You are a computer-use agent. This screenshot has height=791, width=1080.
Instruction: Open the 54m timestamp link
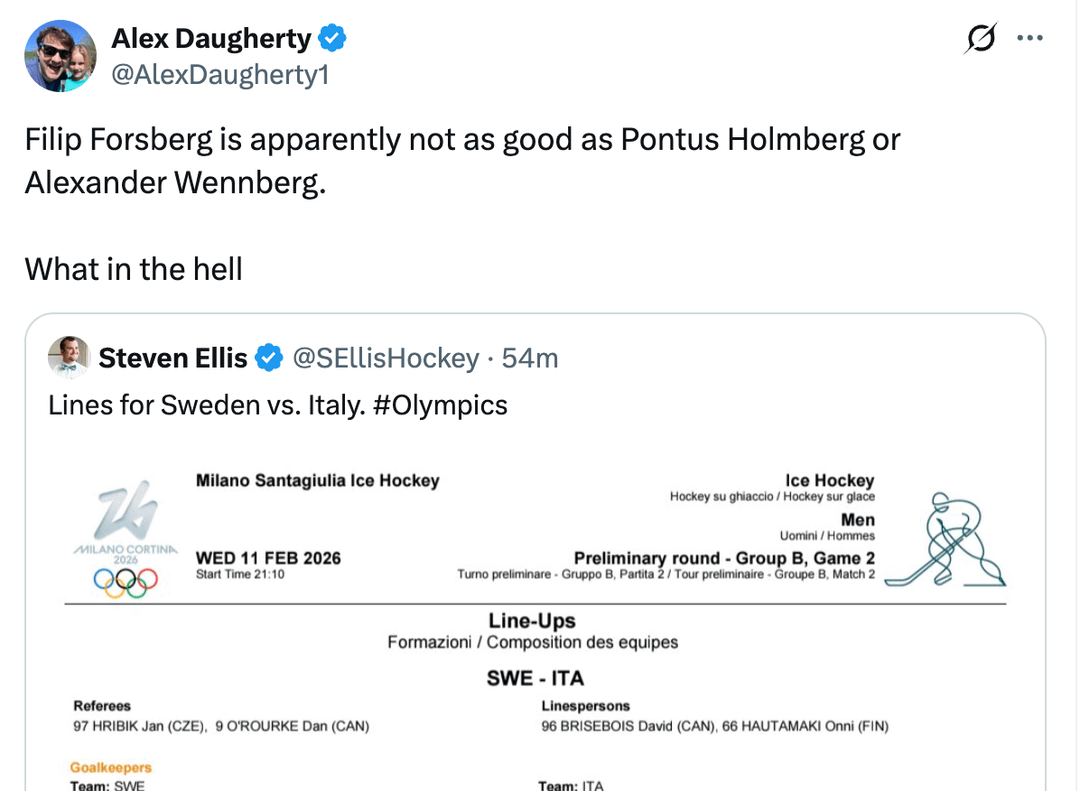pos(530,358)
